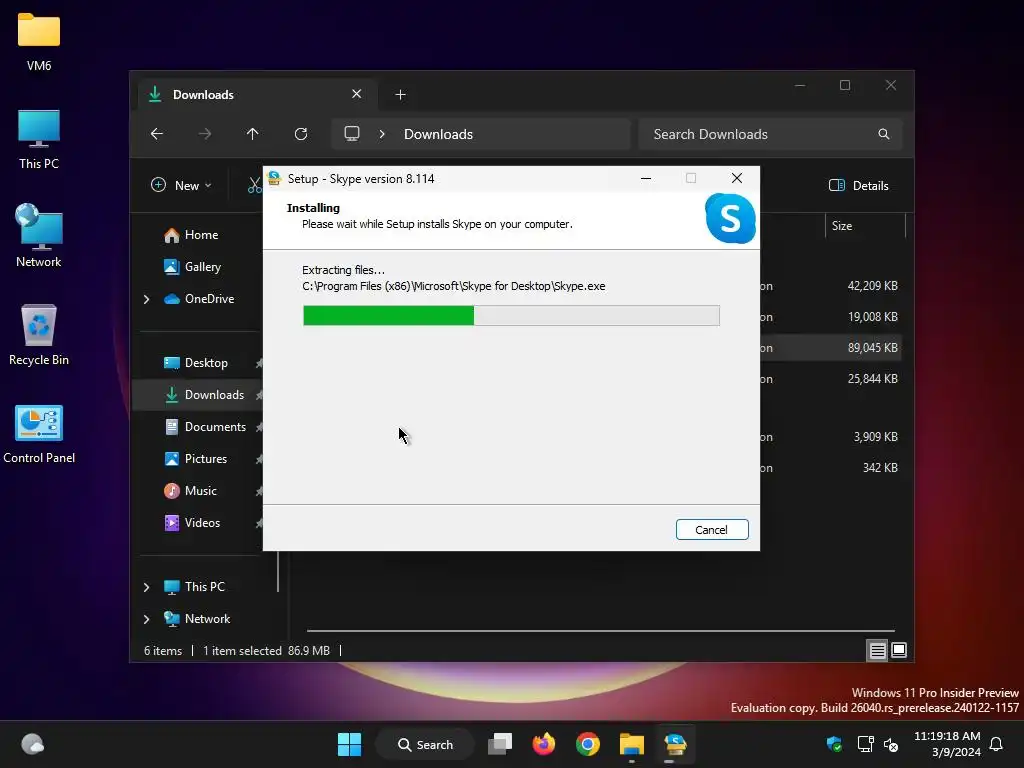Add a new Explorer tab
This screenshot has height=768, width=1024.
pyautogui.click(x=400, y=95)
